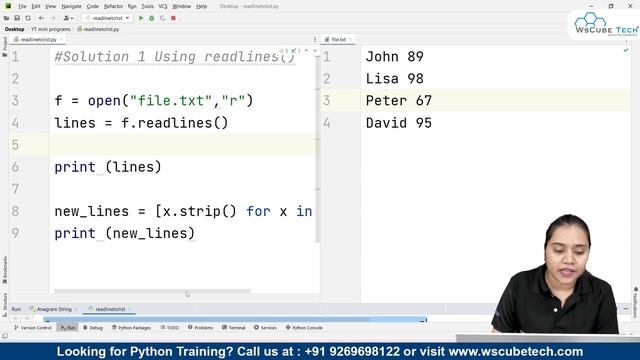Click the horizontal scrollbar of code editor
The image size is (640, 360).
click(x=152, y=291)
